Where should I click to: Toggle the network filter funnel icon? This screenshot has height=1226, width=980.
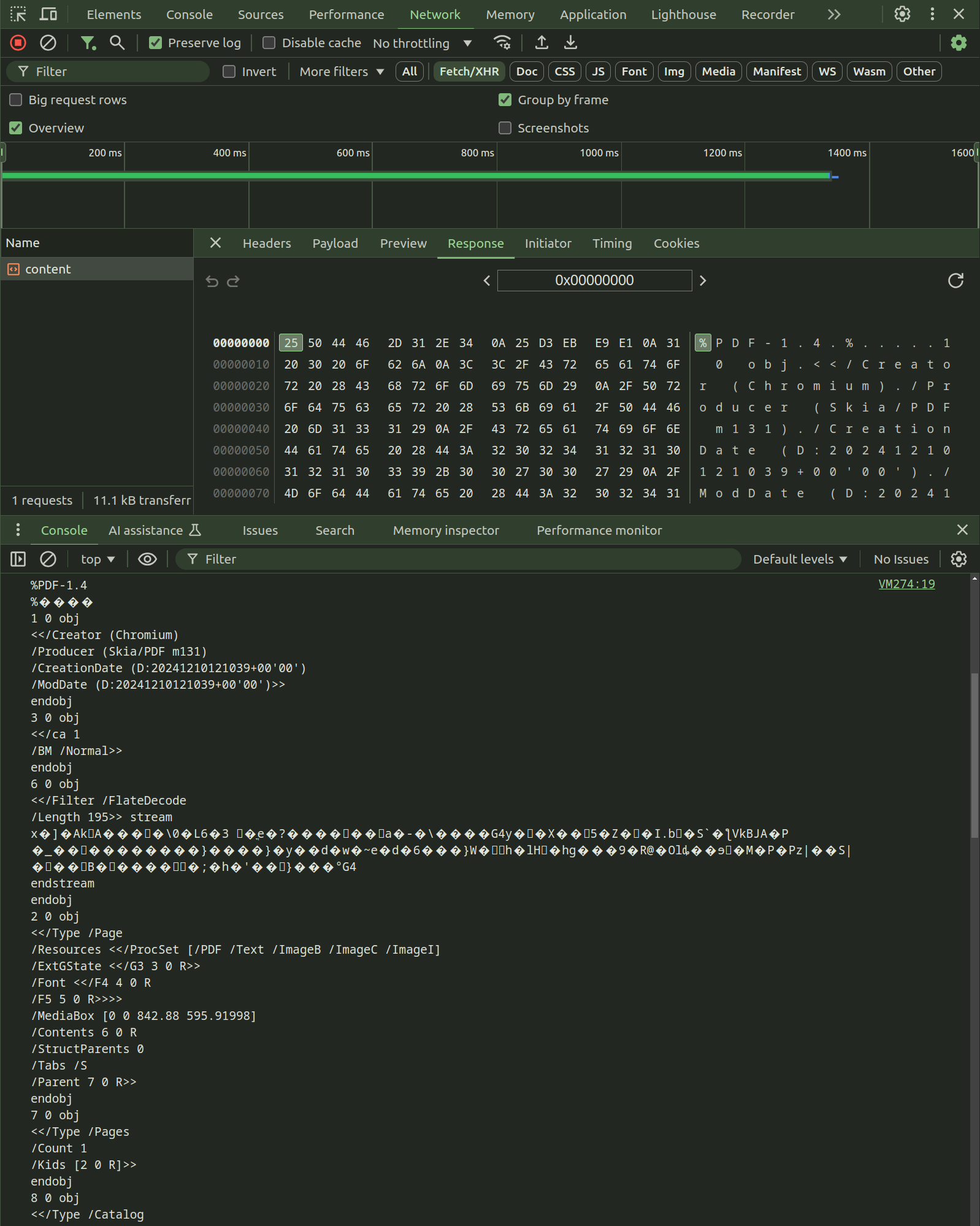(88, 43)
